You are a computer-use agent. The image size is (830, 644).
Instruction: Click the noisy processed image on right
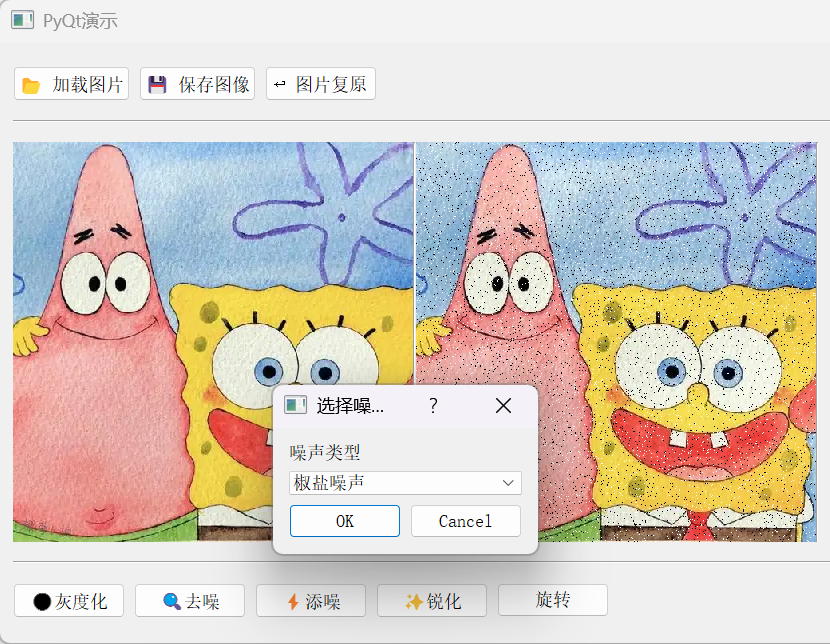[x=616, y=342]
